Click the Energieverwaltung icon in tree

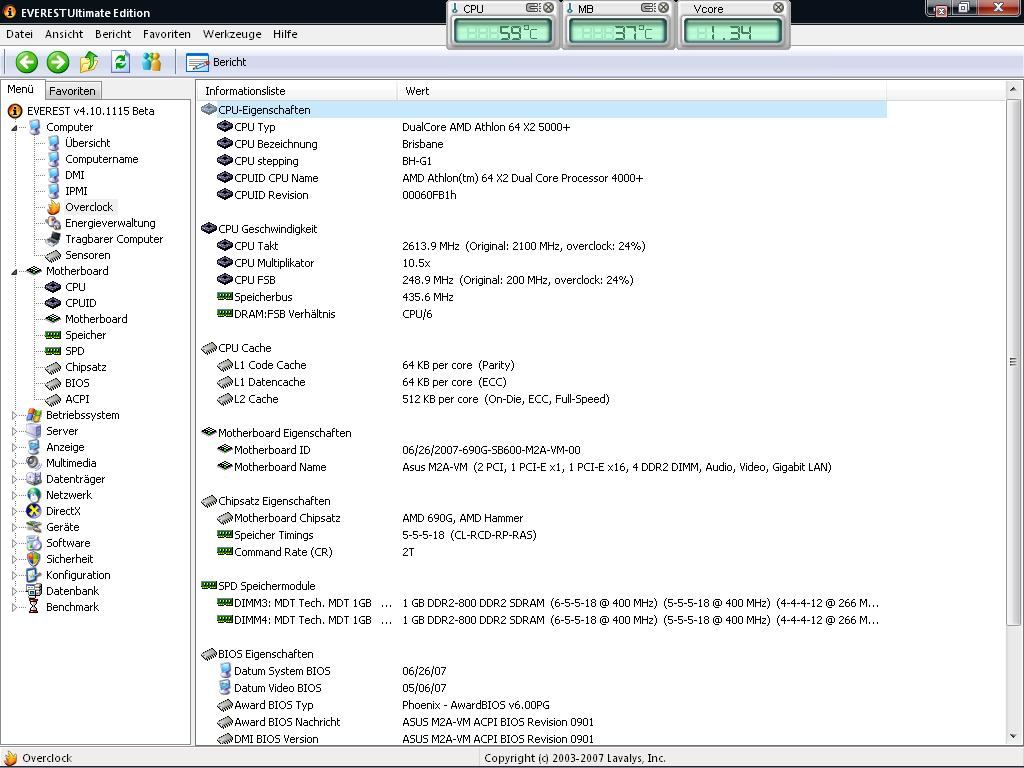pos(54,223)
